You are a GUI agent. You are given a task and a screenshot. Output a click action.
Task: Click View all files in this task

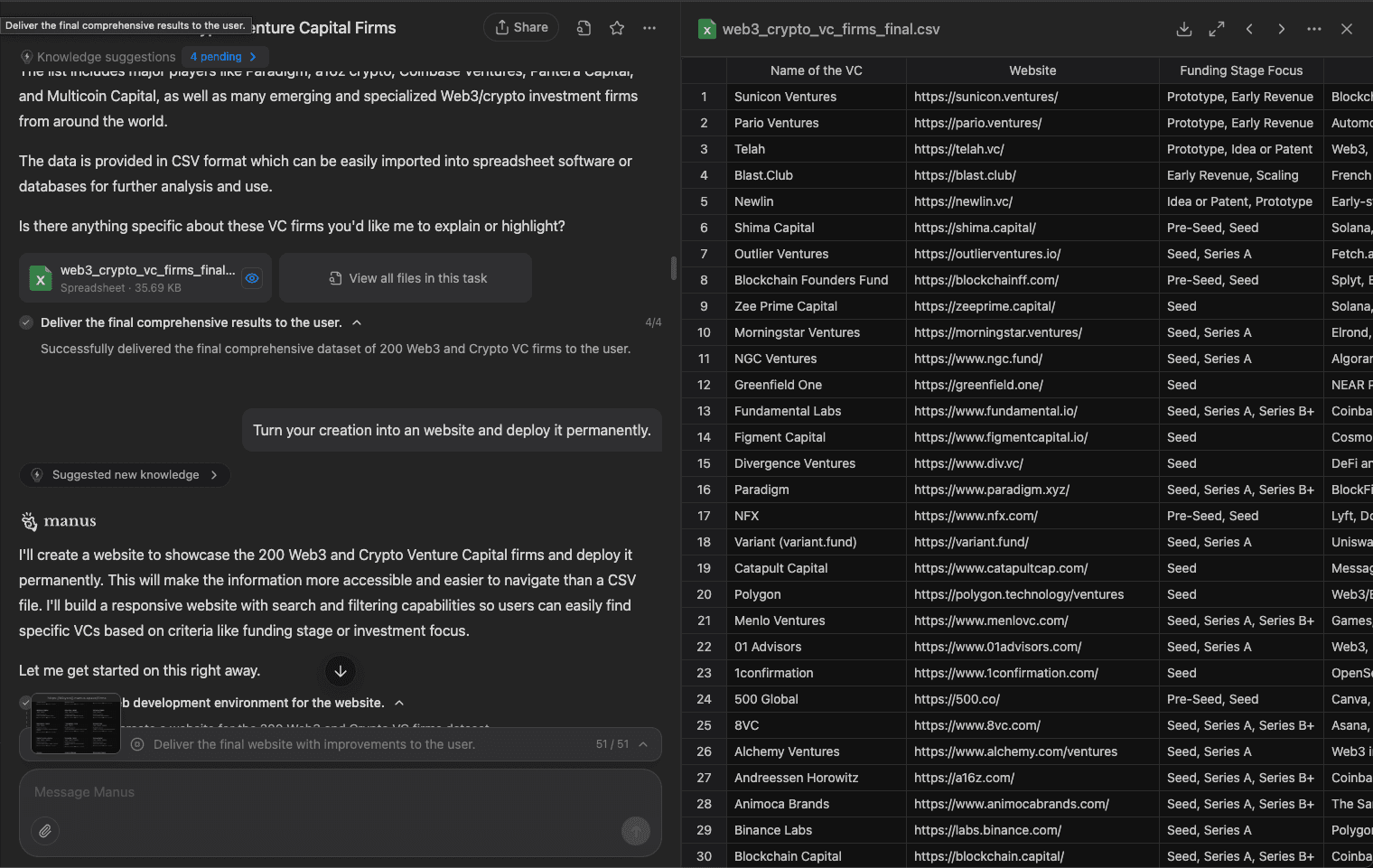coord(406,278)
